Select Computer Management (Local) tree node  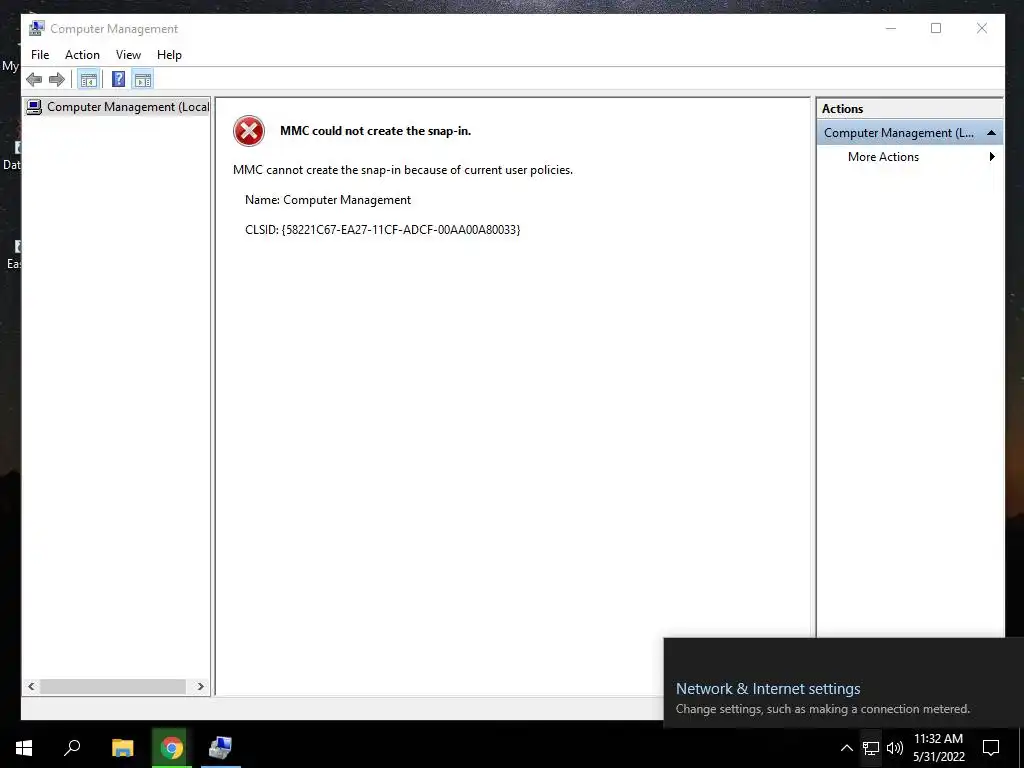[118, 107]
